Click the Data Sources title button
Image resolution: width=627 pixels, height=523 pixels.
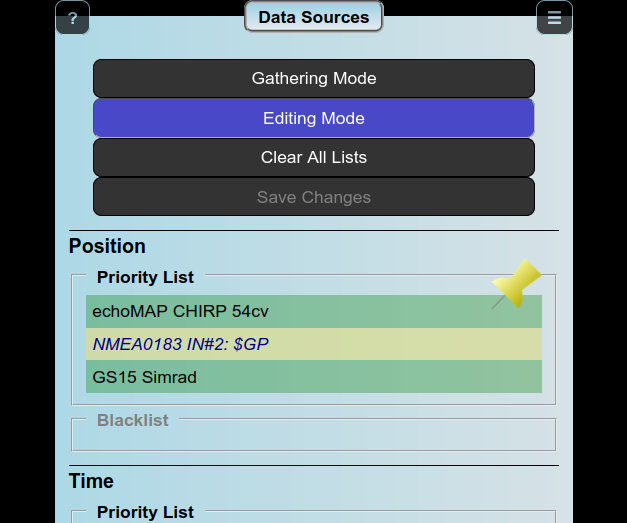tap(313, 17)
